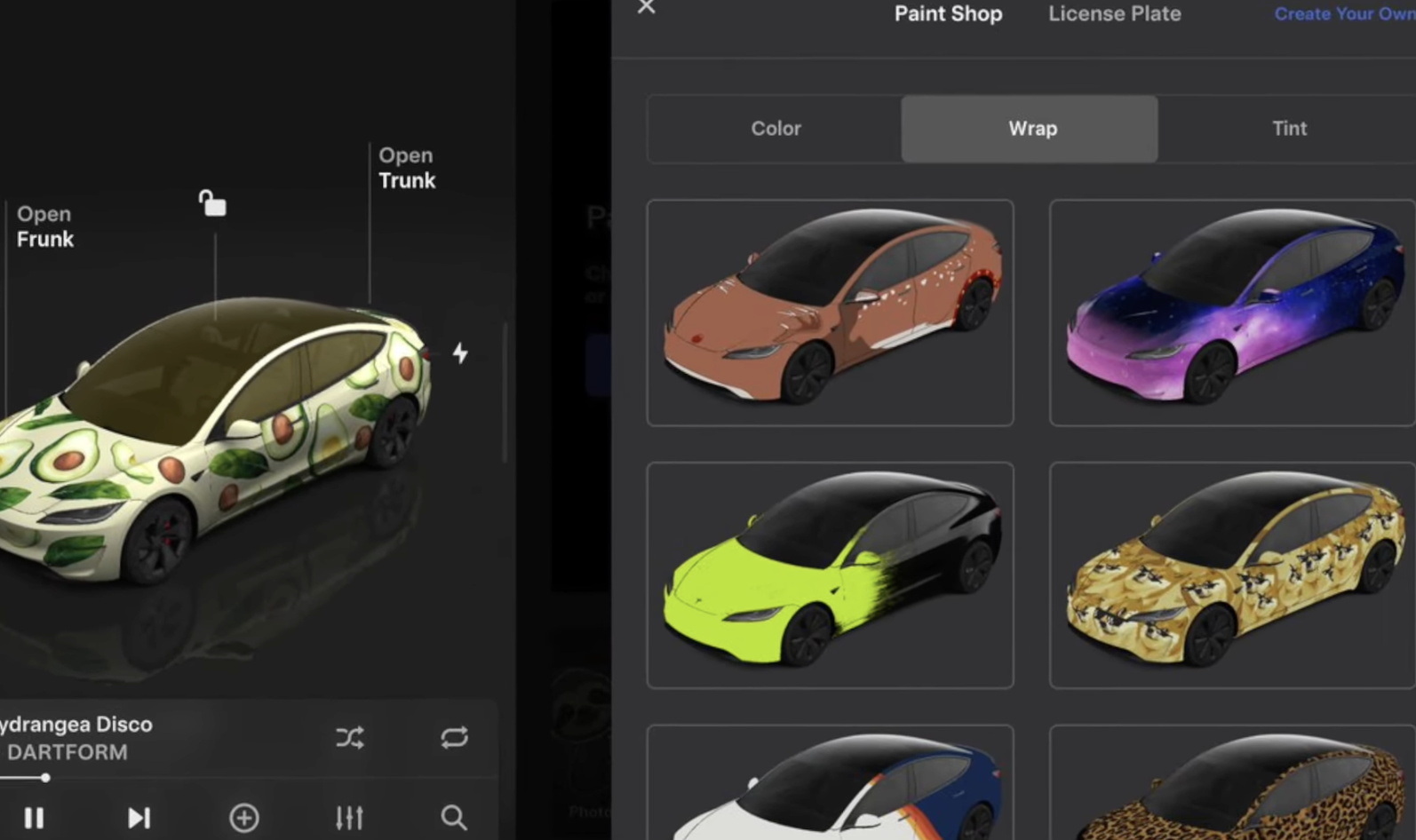Choose the neon green and black wrap

click(830, 575)
